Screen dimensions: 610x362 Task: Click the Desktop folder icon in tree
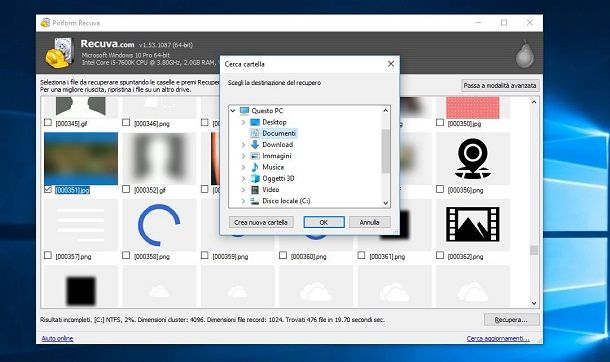coord(255,122)
